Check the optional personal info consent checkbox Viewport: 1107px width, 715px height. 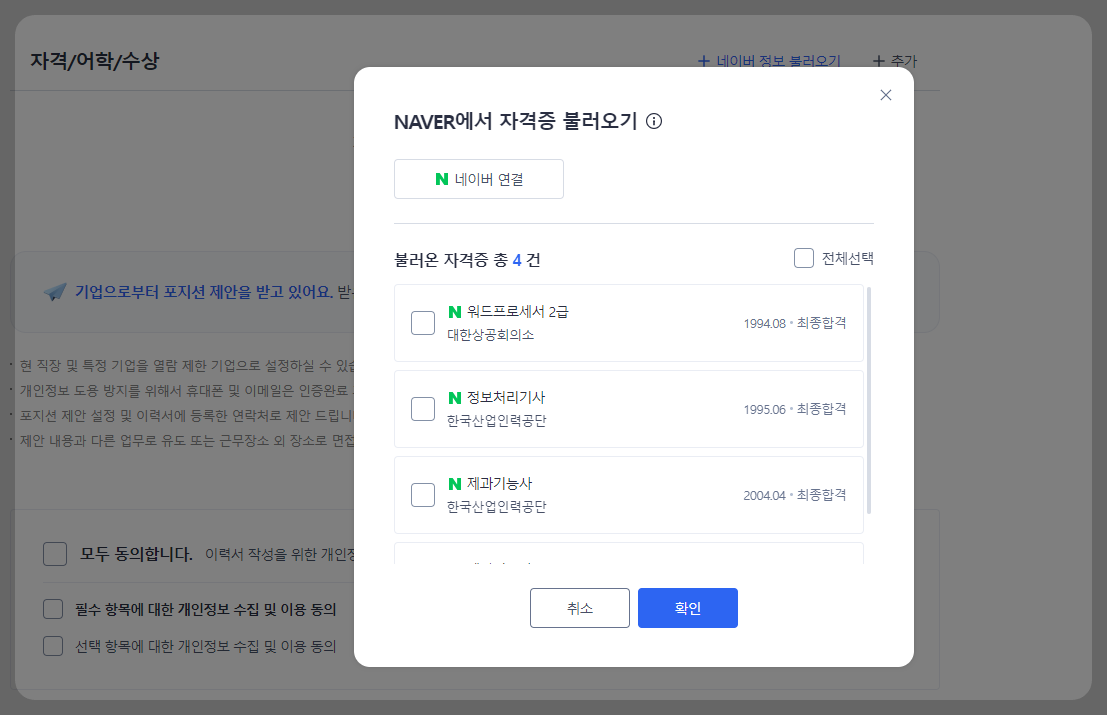point(53,647)
